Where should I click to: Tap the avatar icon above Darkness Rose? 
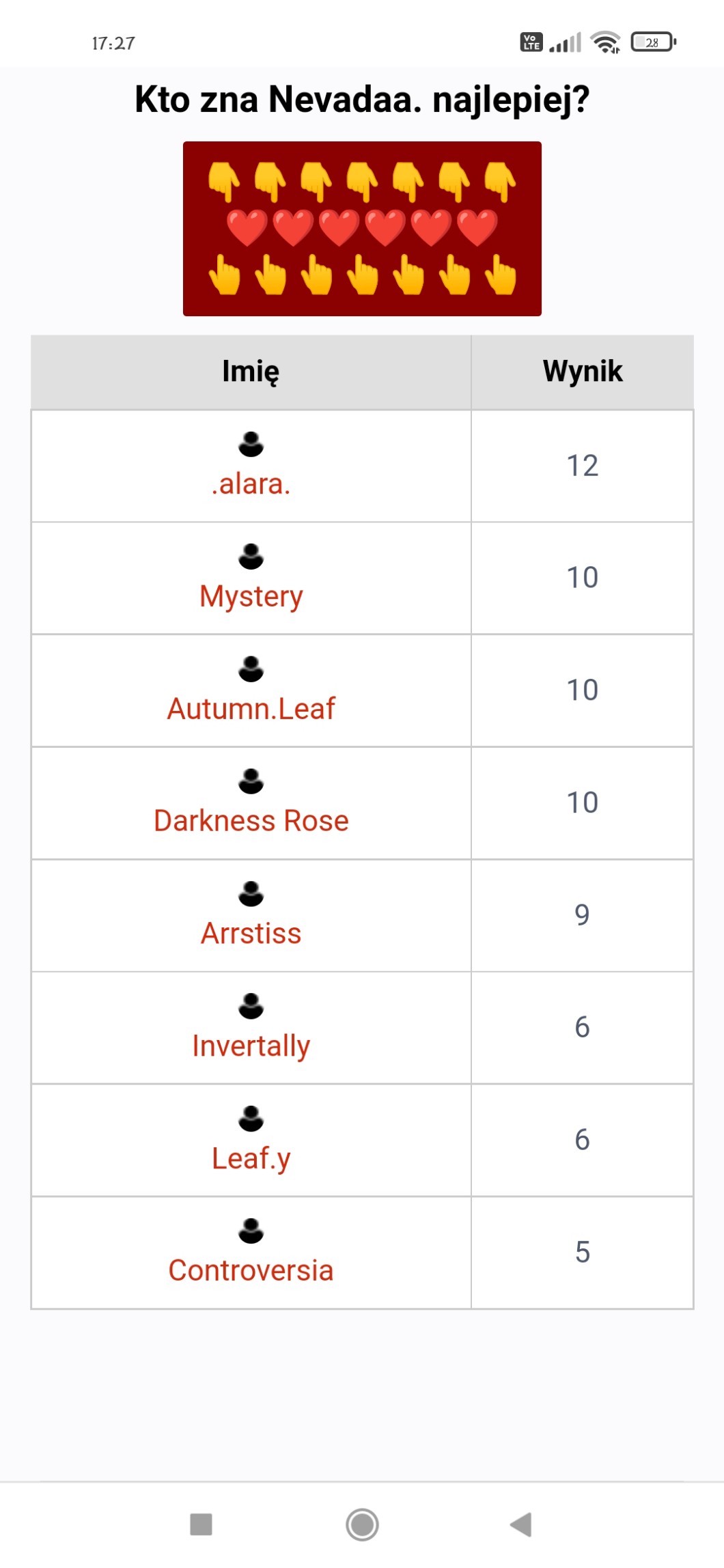point(251,781)
